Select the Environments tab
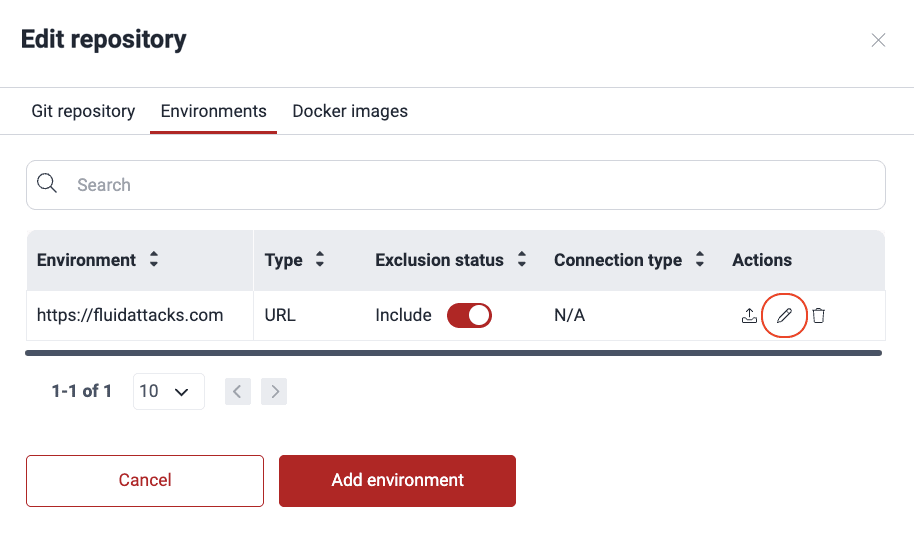The width and height of the screenshot is (914, 533). click(213, 111)
